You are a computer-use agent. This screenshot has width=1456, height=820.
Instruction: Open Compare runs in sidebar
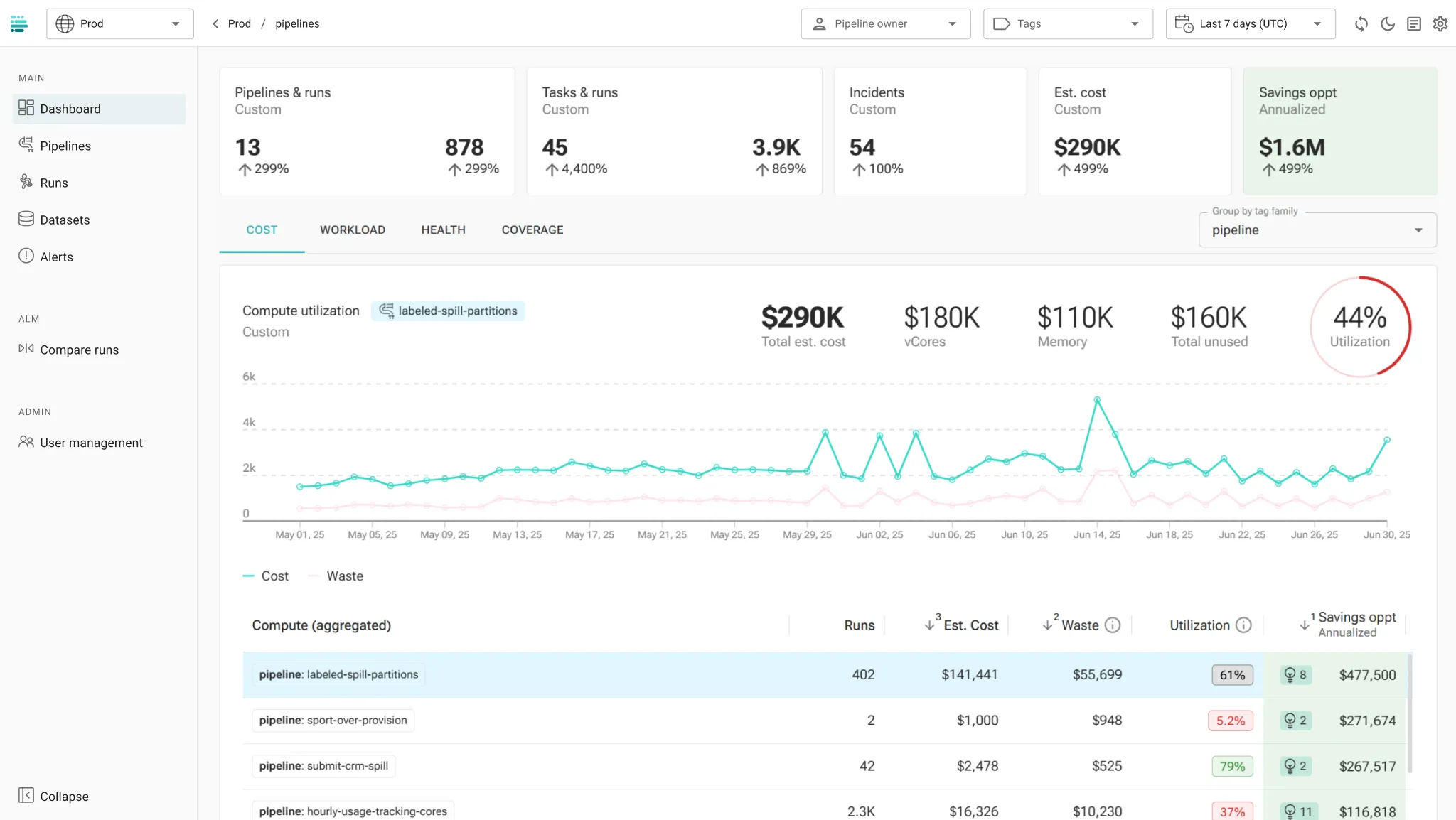coord(79,350)
